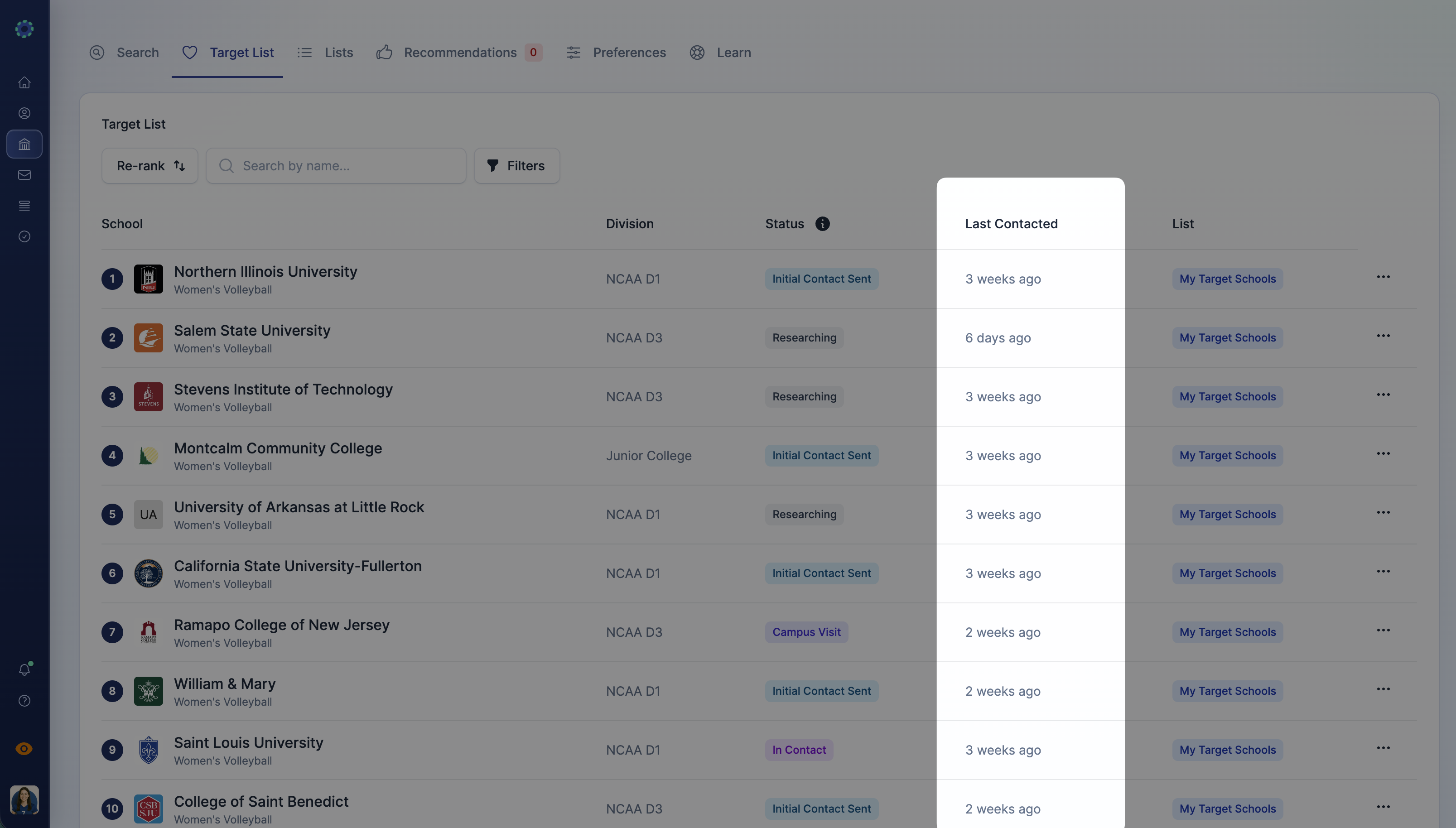Viewport: 1456px width, 828px height.
Task: Click the Division column header
Action: click(x=630, y=223)
